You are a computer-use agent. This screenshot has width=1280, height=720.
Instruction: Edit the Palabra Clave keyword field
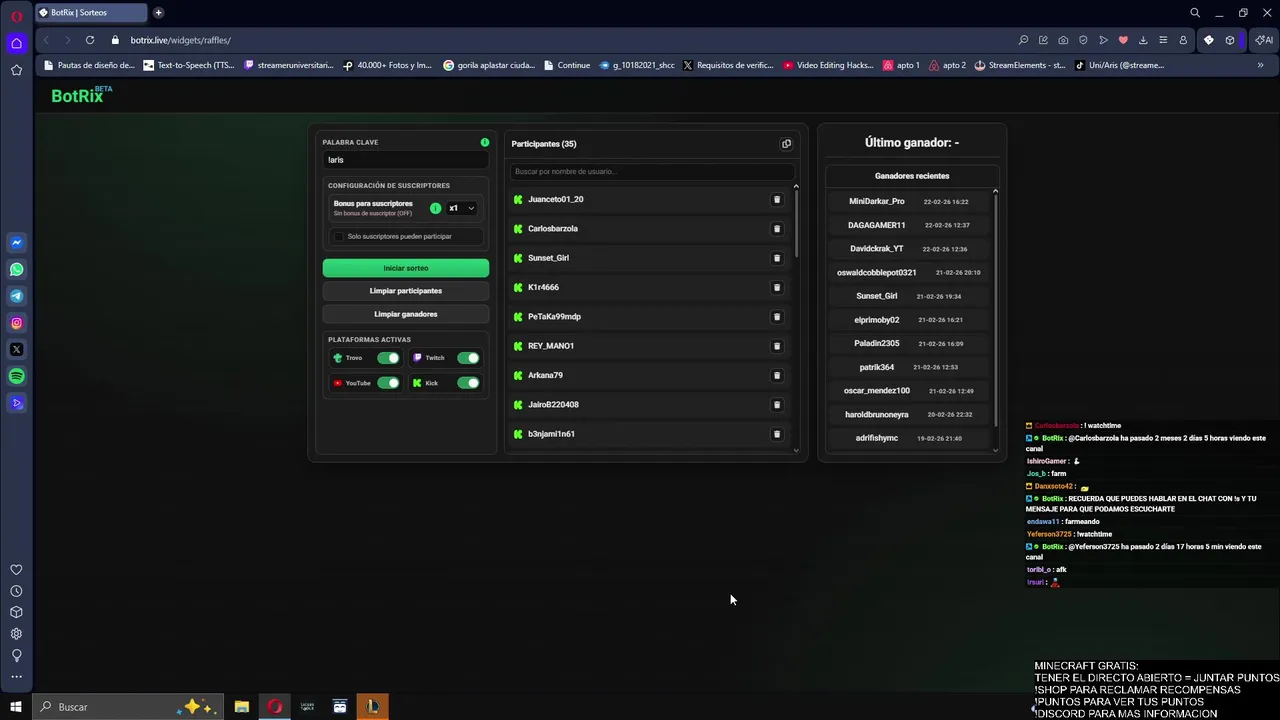coord(406,160)
